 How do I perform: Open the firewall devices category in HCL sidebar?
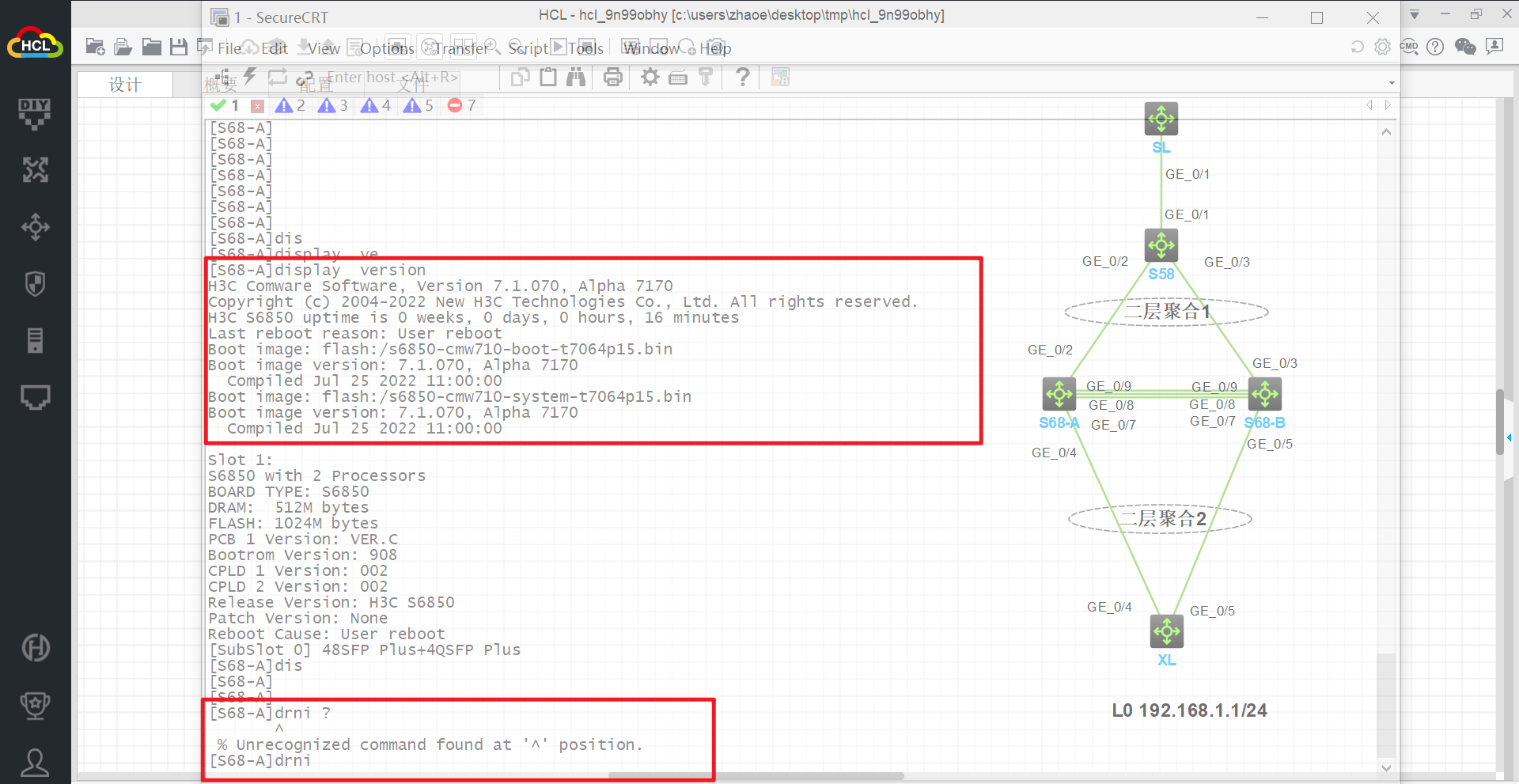[x=35, y=284]
